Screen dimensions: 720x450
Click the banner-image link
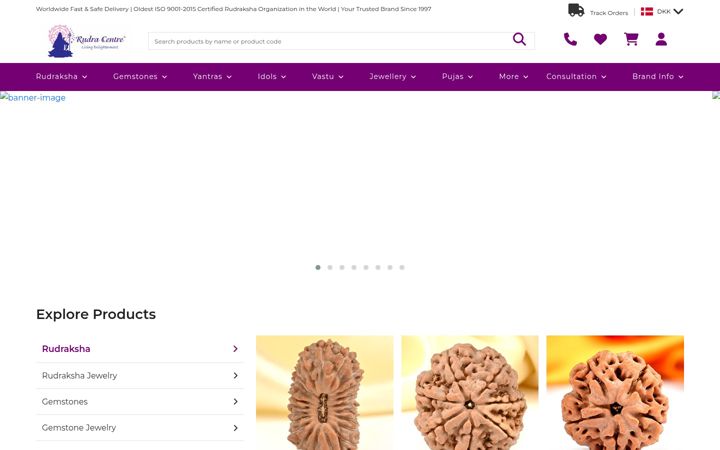[x=33, y=97]
